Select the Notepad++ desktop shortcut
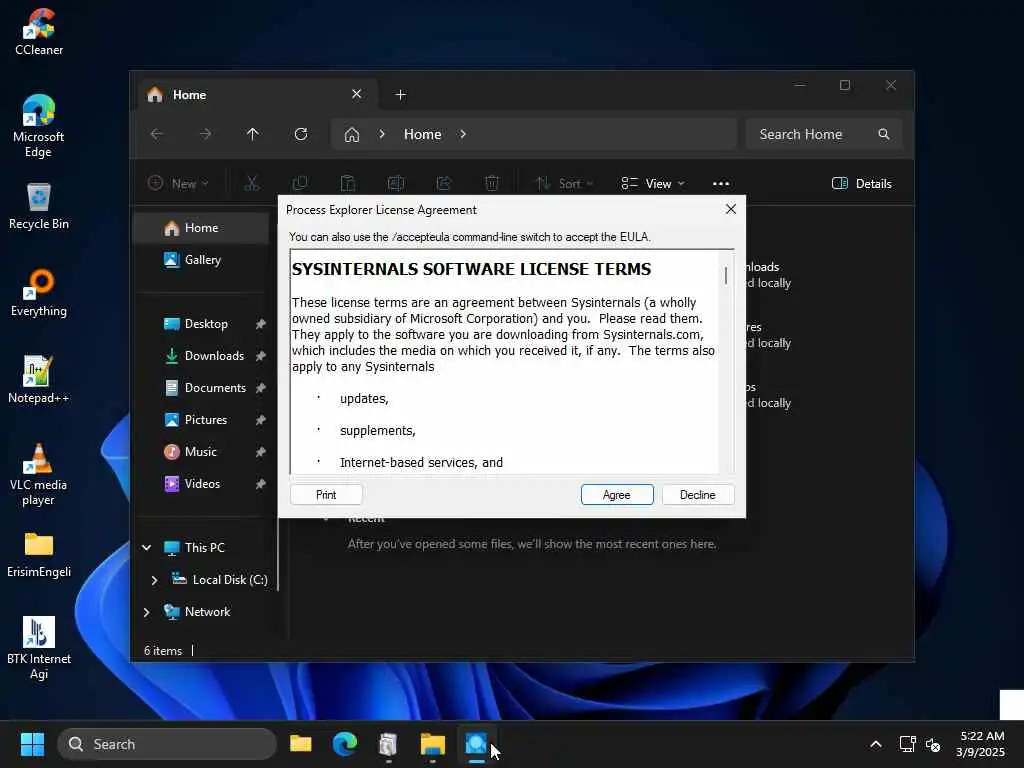 [39, 380]
